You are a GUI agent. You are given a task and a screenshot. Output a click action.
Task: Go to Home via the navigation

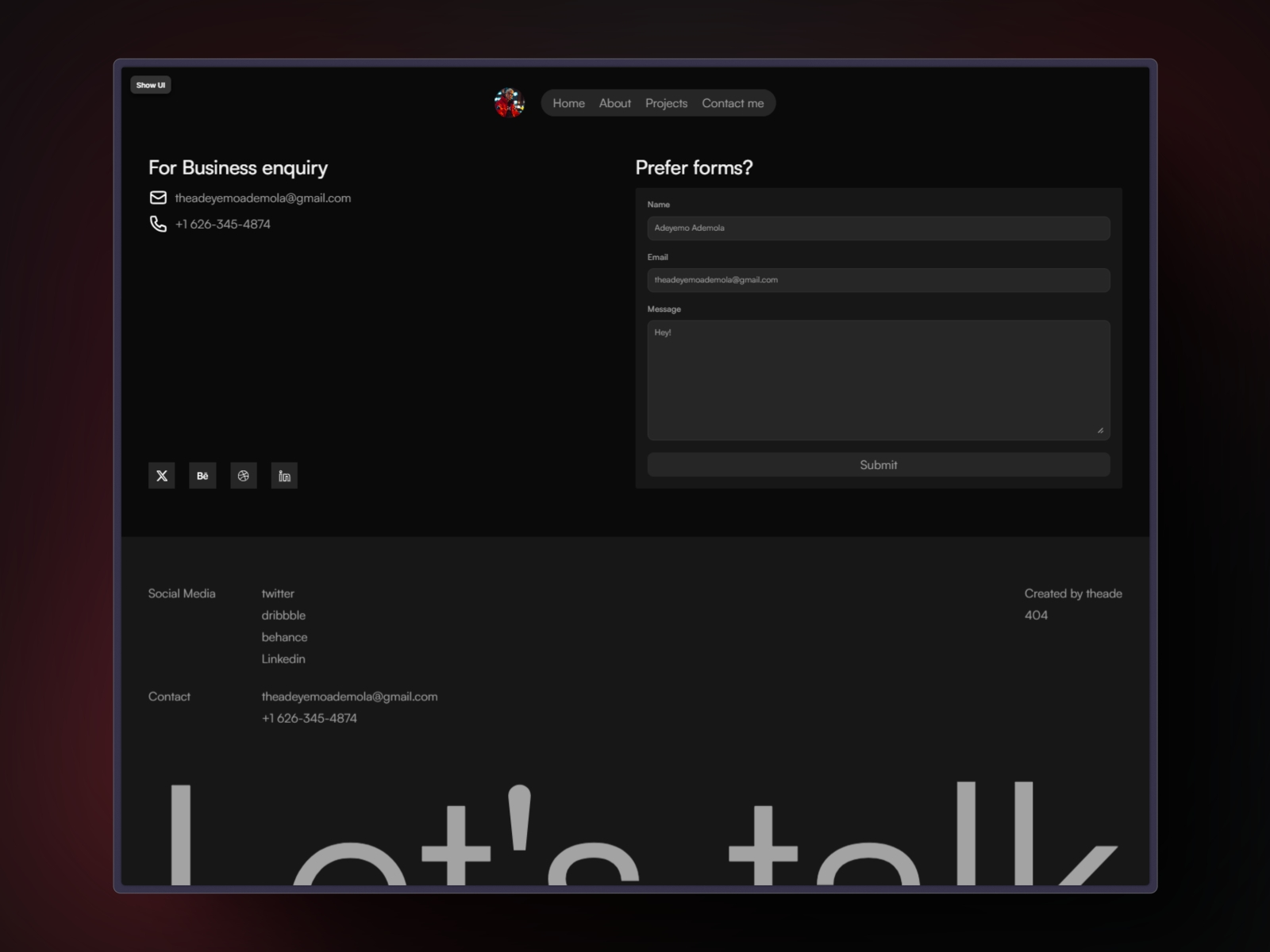coord(568,103)
